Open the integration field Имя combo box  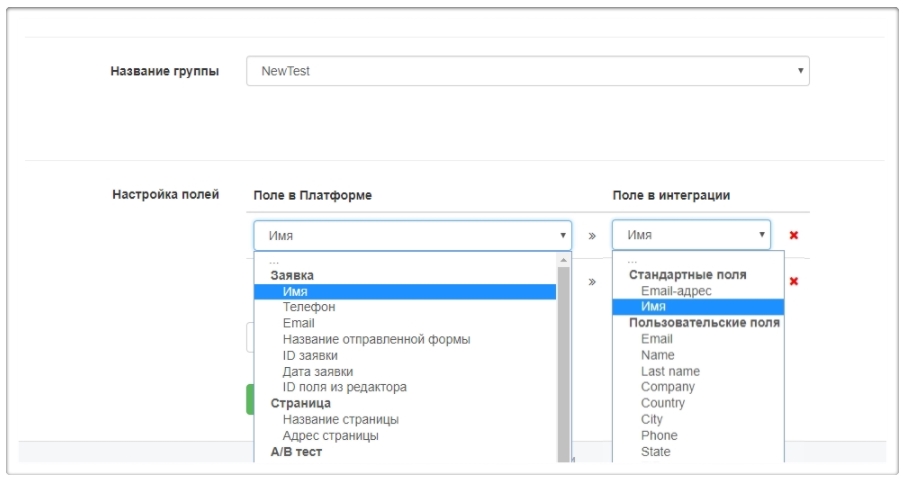691,236
